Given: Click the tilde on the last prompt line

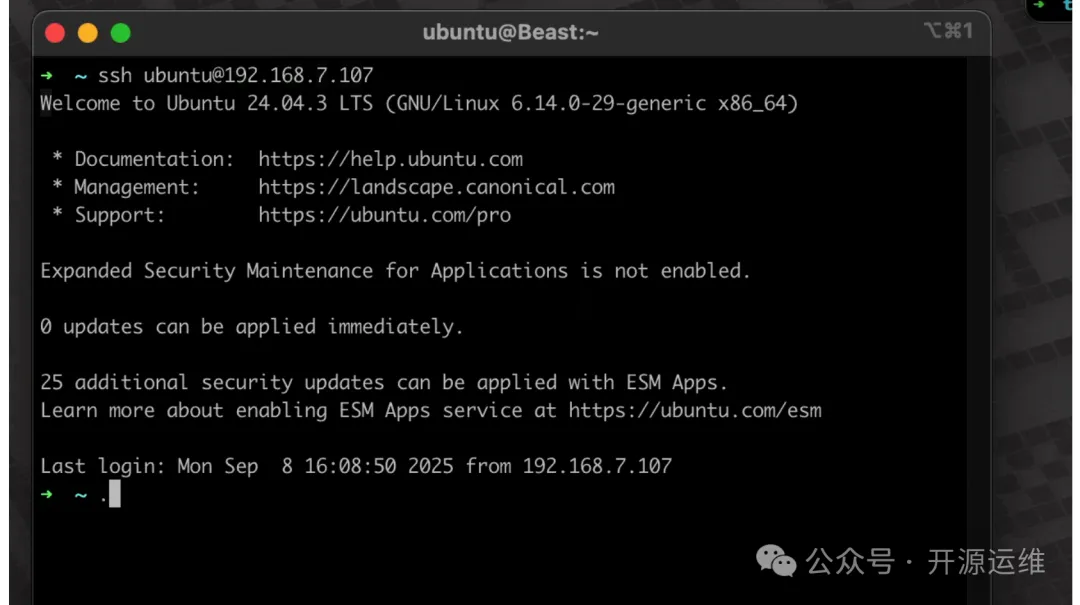Looking at the screenshot, I should 80,494.
